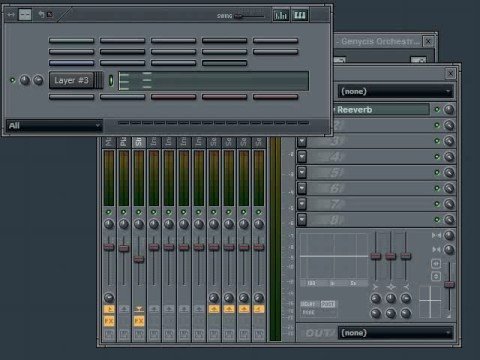Click the left EQ frequency knob
Image resolution: width=480 pixels, height=360 pixels.
376,298
